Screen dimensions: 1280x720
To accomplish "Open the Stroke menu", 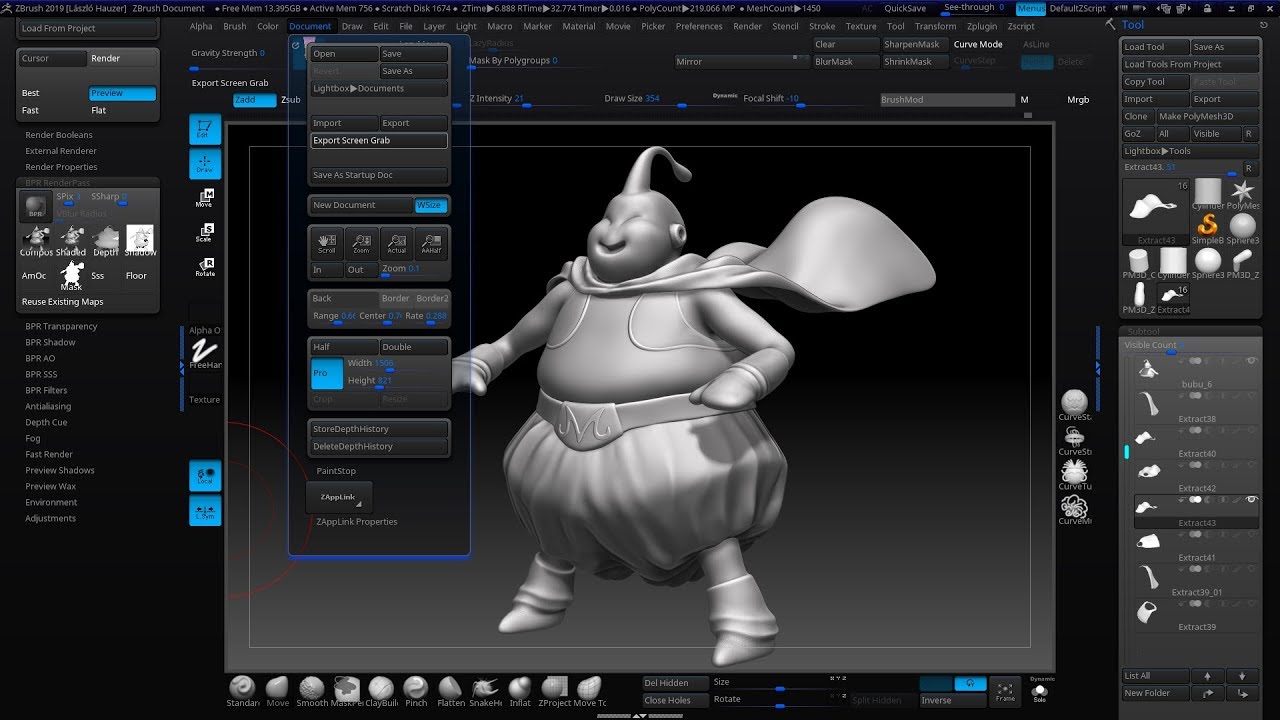I will [x=822, y=27].
